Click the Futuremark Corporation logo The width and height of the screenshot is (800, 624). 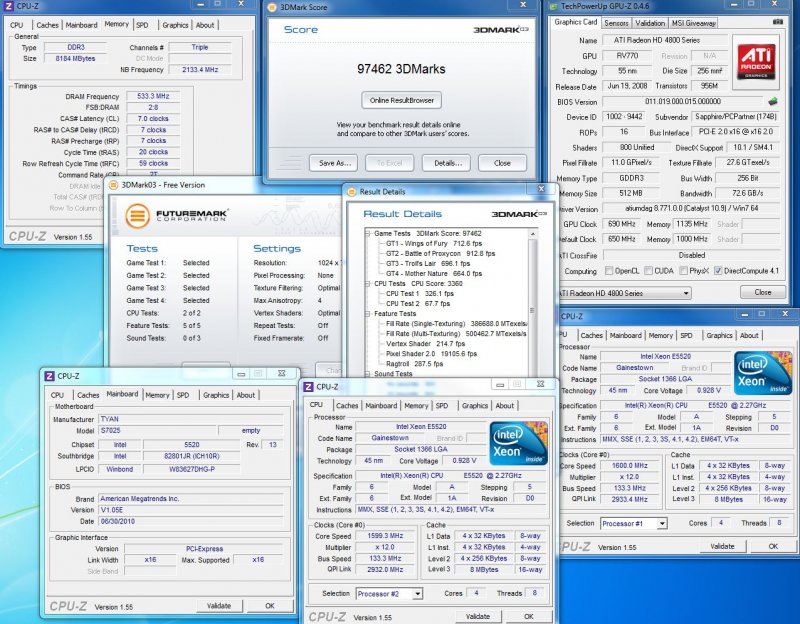point(176,216)
